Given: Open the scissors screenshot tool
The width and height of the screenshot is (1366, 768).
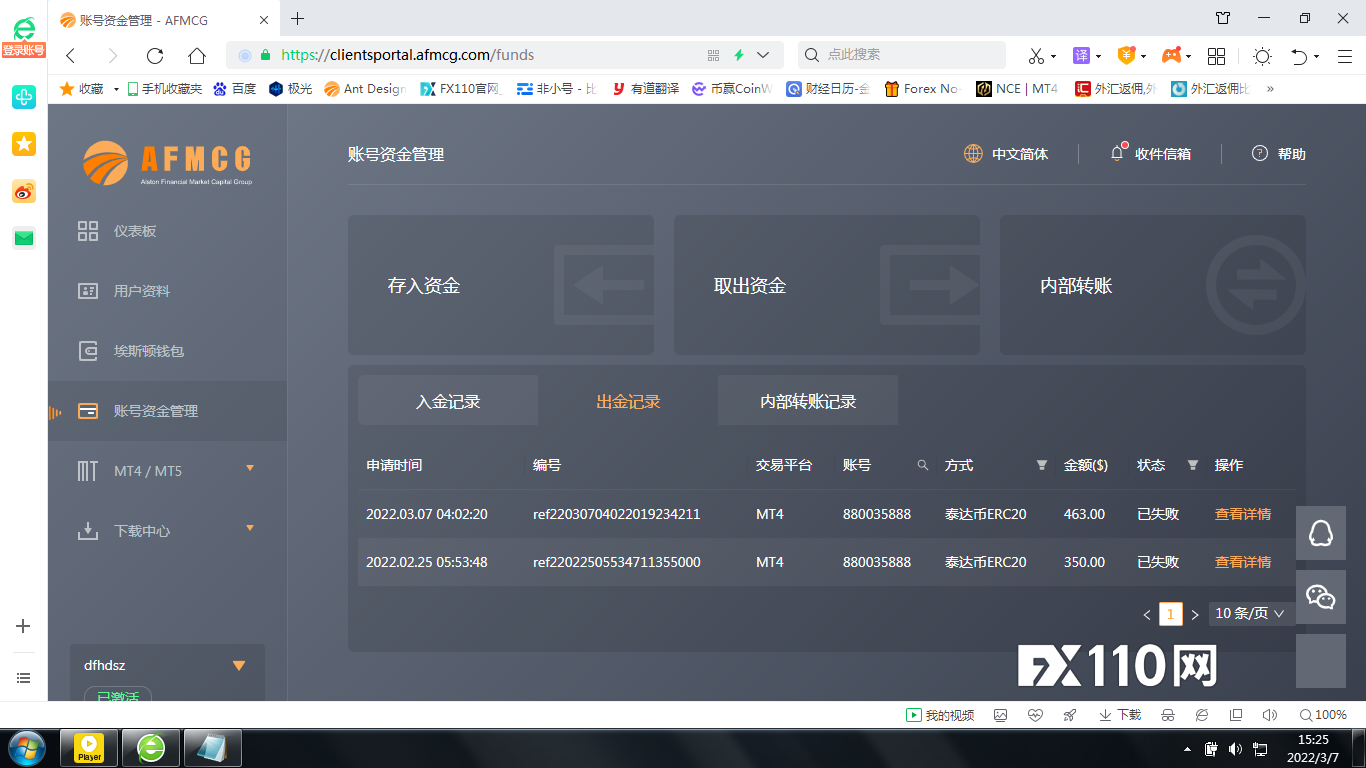Looking at the screenshot, I should (x=1036, y=56).
